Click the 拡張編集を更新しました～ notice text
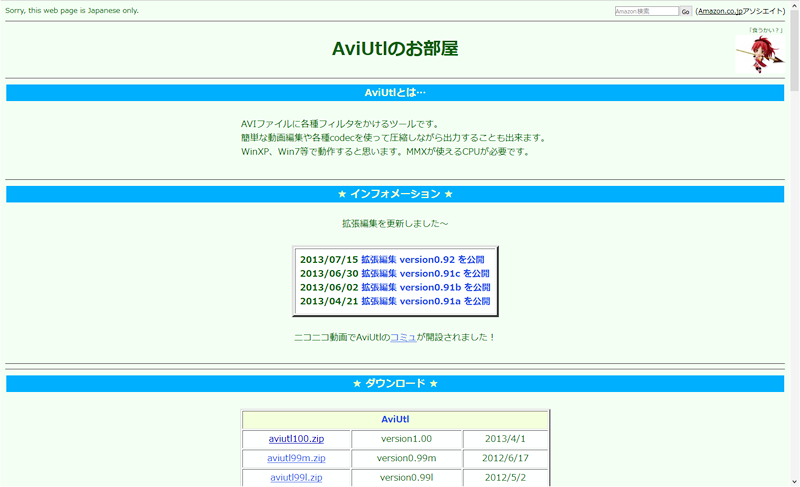Viewport: 800px width, 487px height. tap(395, 223)
